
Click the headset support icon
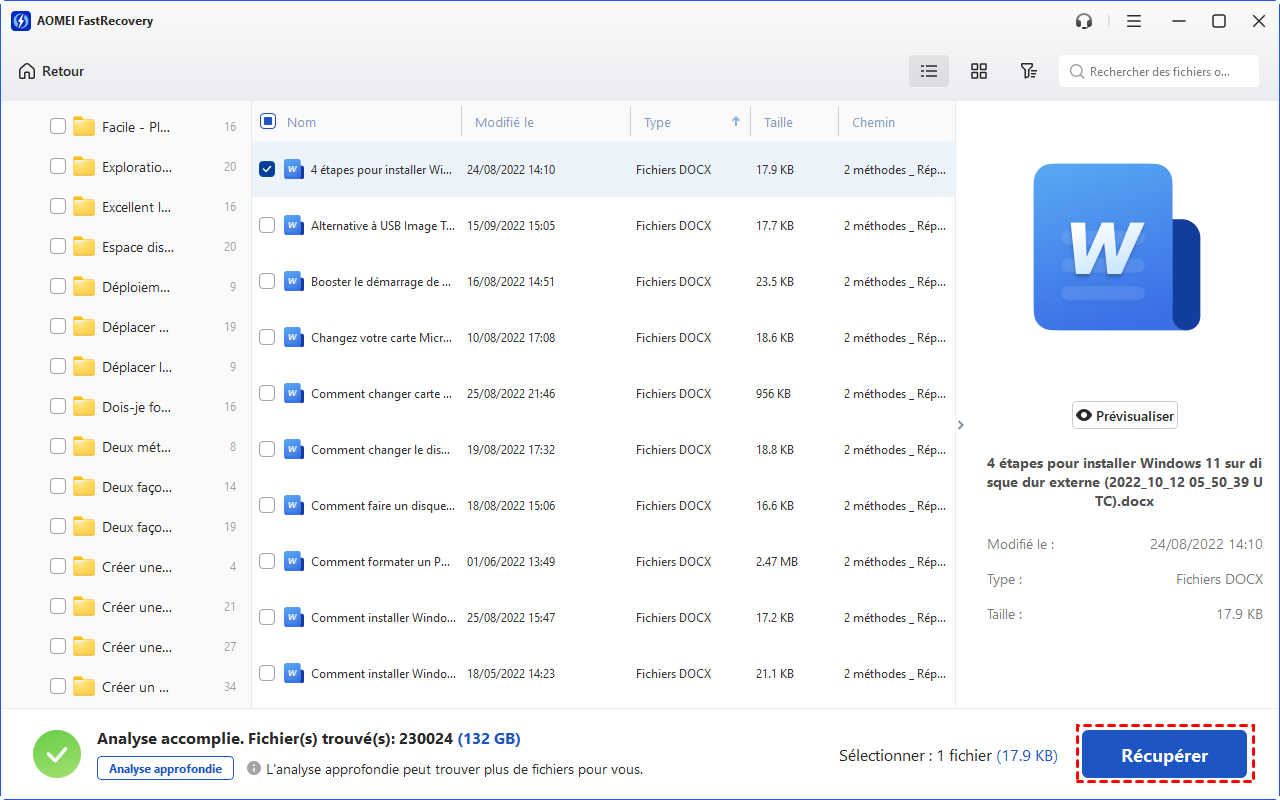(x=1084, y=21)
